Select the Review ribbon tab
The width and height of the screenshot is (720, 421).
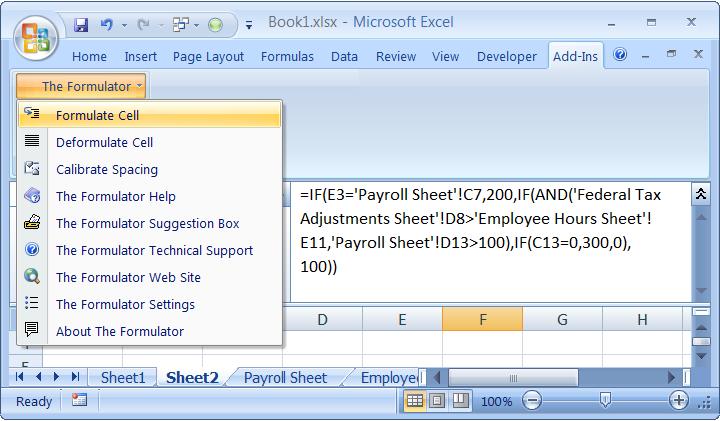click(x=396, y=56)
